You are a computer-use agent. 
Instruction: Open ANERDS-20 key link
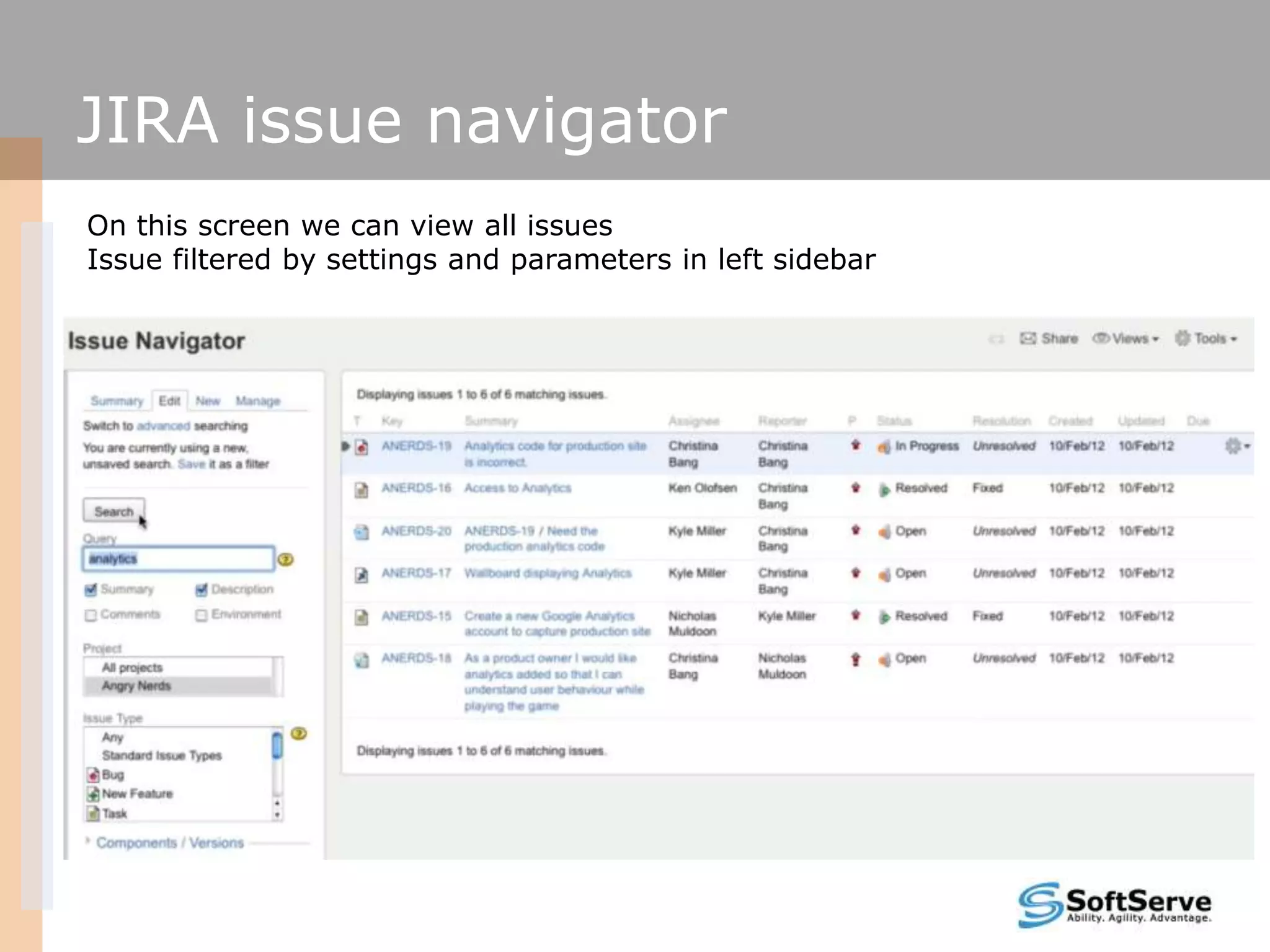tap(416, 531)
